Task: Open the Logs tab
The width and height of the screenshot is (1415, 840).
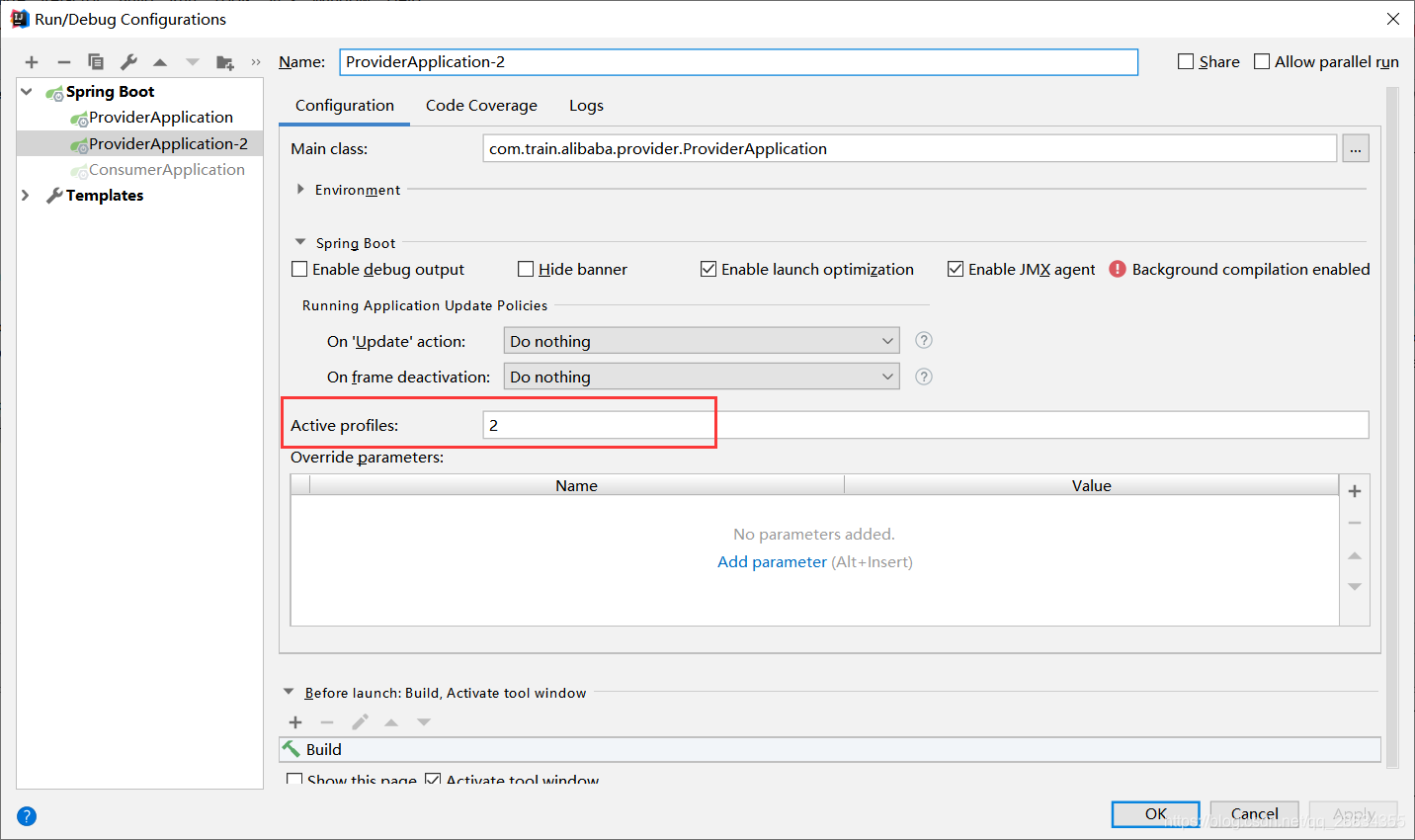Action: [x=586, y=106]
